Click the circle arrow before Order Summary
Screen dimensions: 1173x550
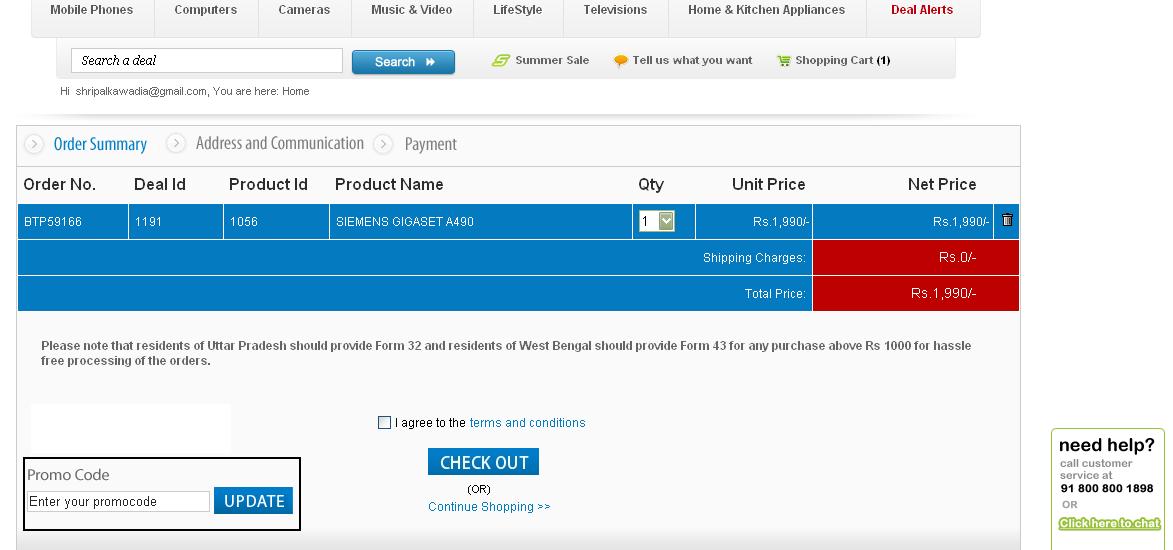click(34, 144)
